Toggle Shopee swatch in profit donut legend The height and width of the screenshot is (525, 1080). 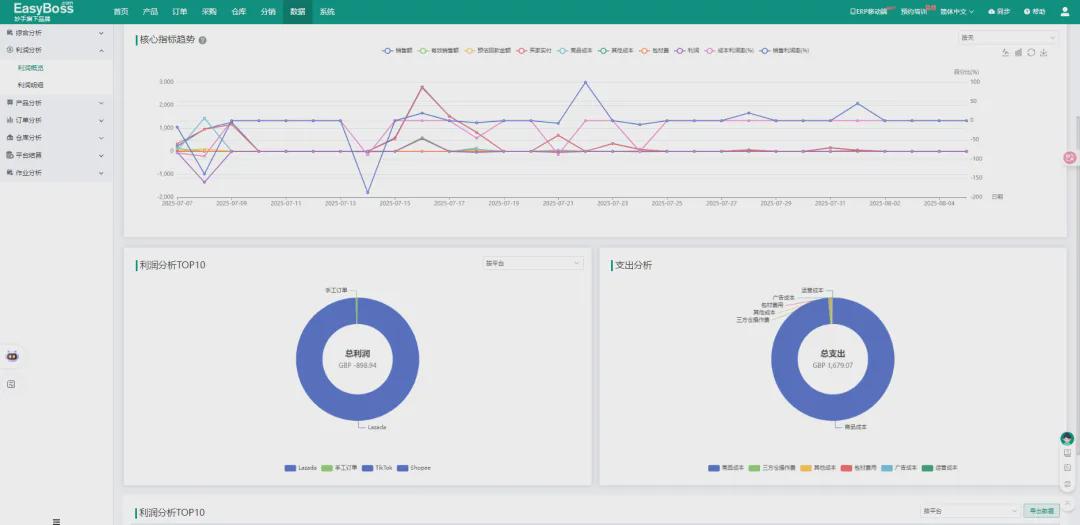click(x=403, y=468)
